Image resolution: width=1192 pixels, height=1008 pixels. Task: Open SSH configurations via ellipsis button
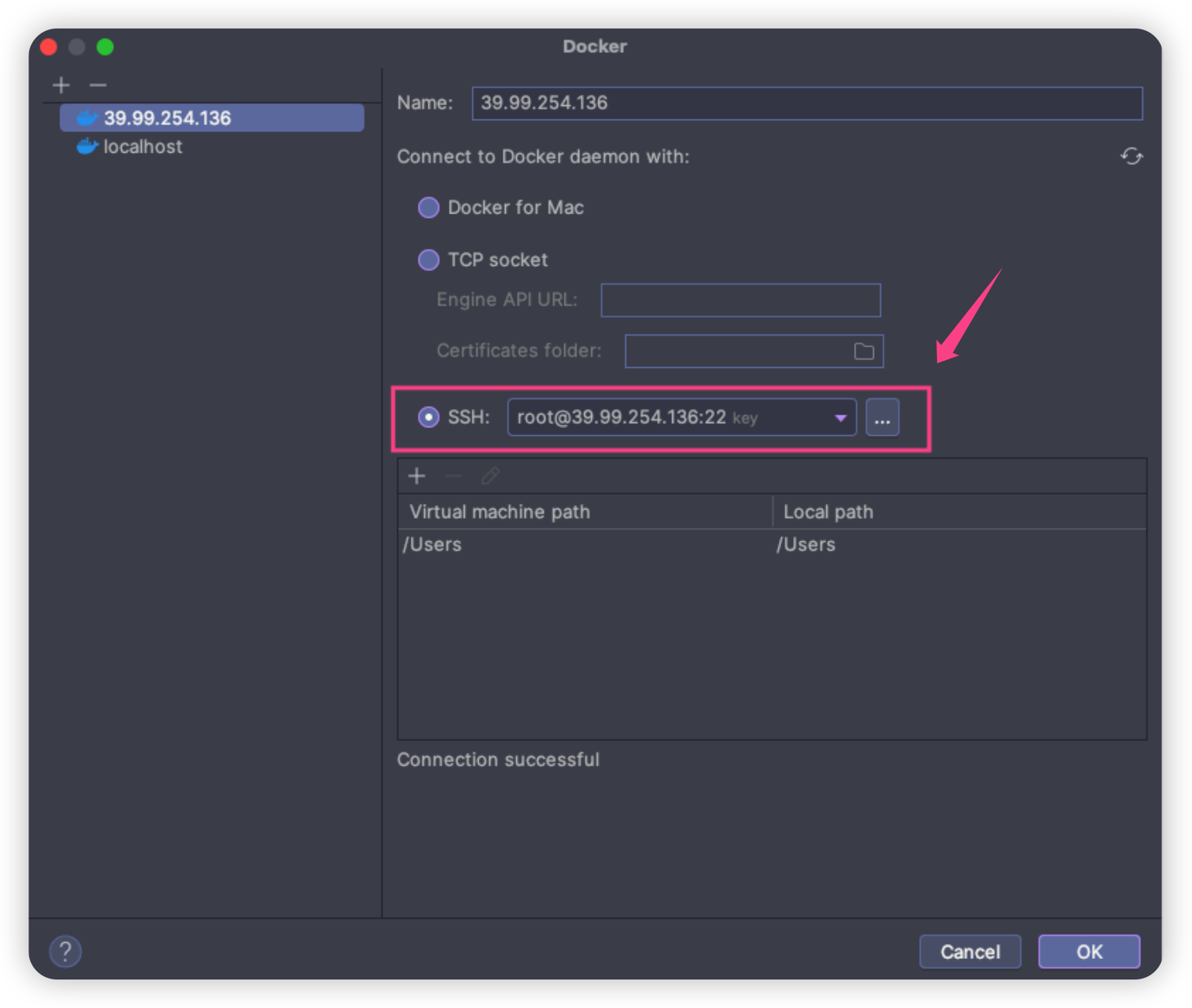click(882, 418)
